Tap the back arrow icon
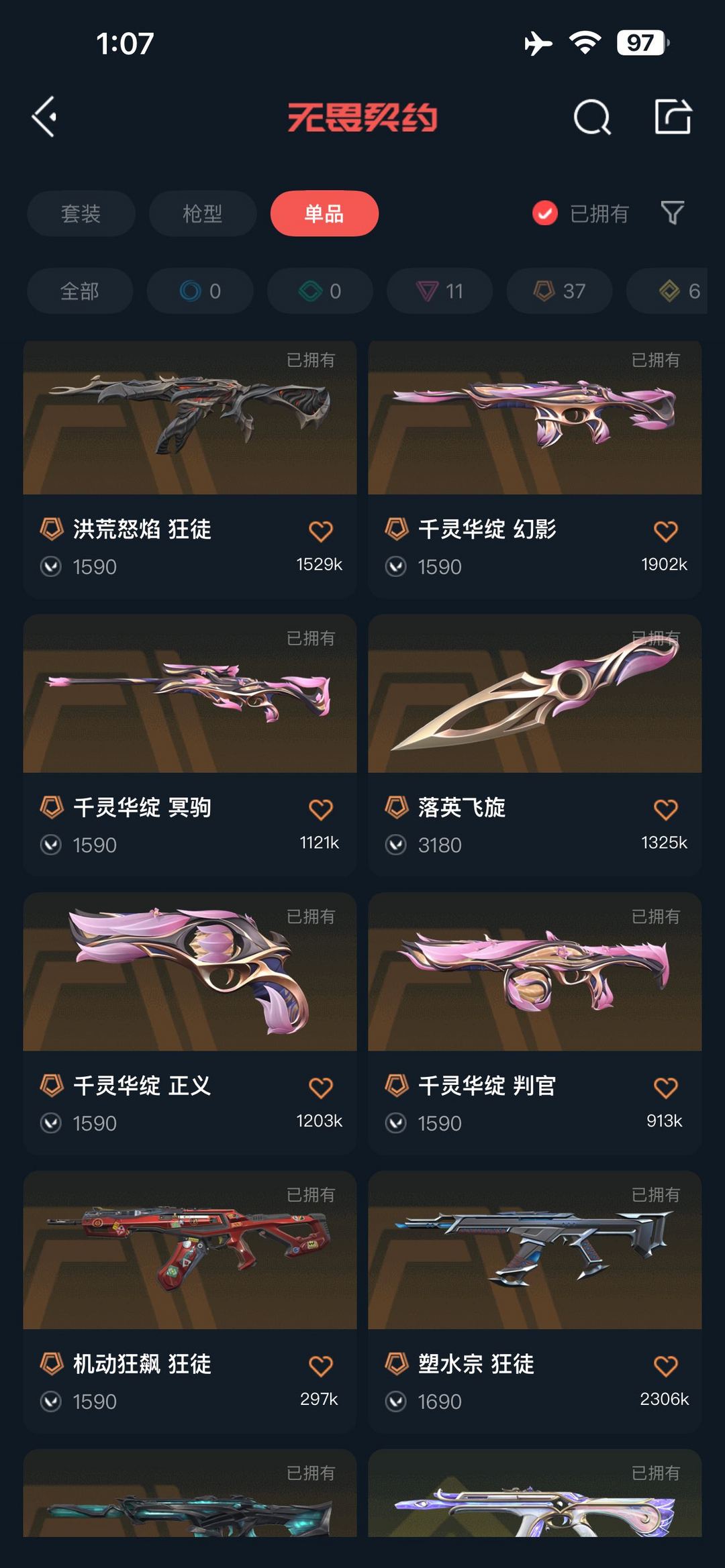Image resolution: width=725 pixels, height=1568 pixels. (x=44, y=117)
